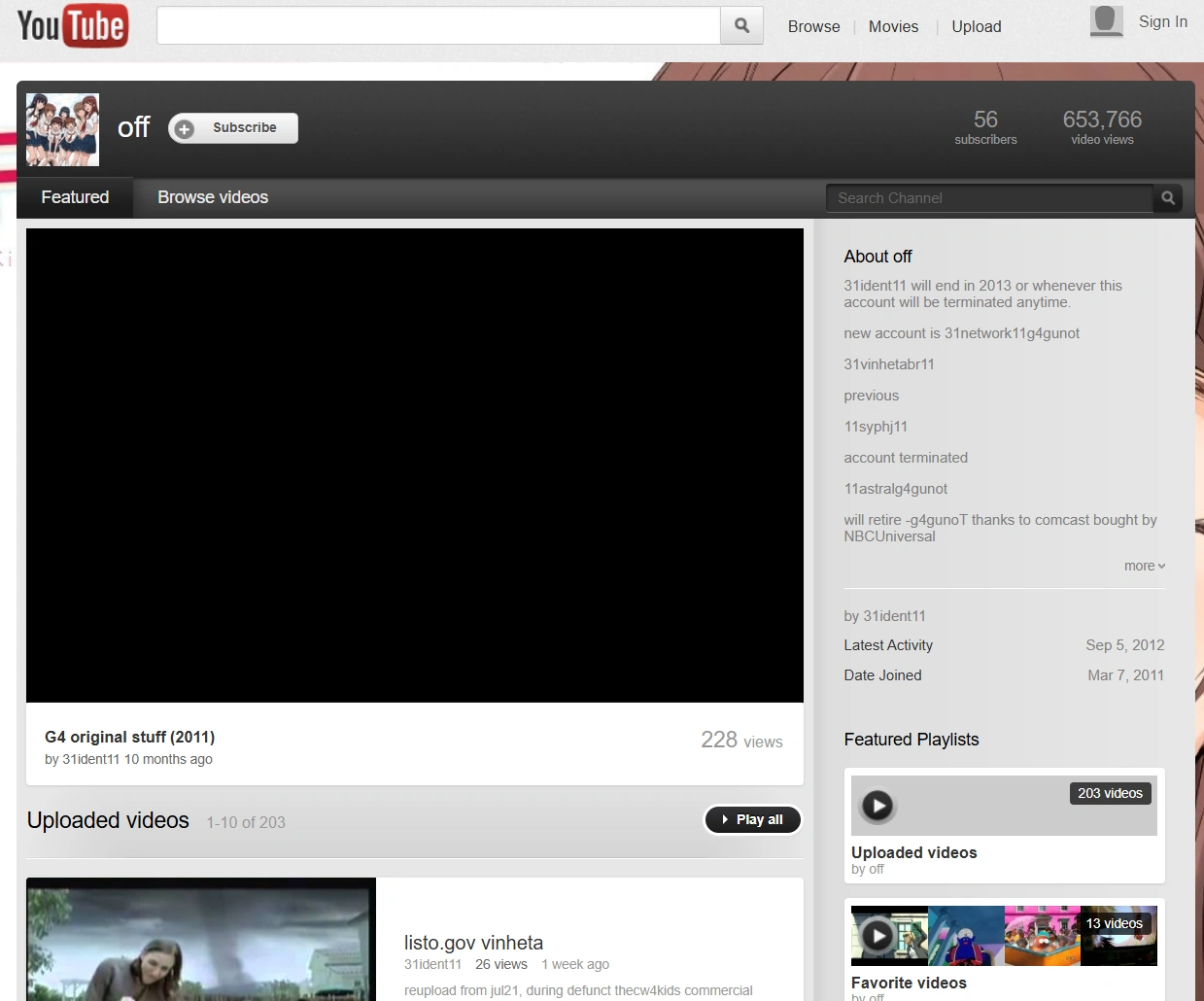Image resolution: width=1204 pixels, height=1001 pixels.
Task: Click the 31ident11 uploader name under listo.gov
Action: coord(432,964)
